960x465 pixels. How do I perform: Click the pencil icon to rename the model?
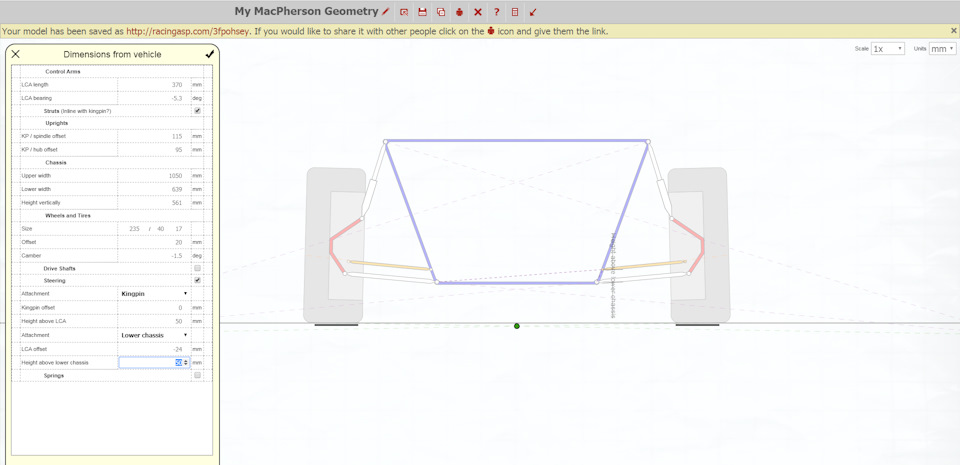click(385, 12)
